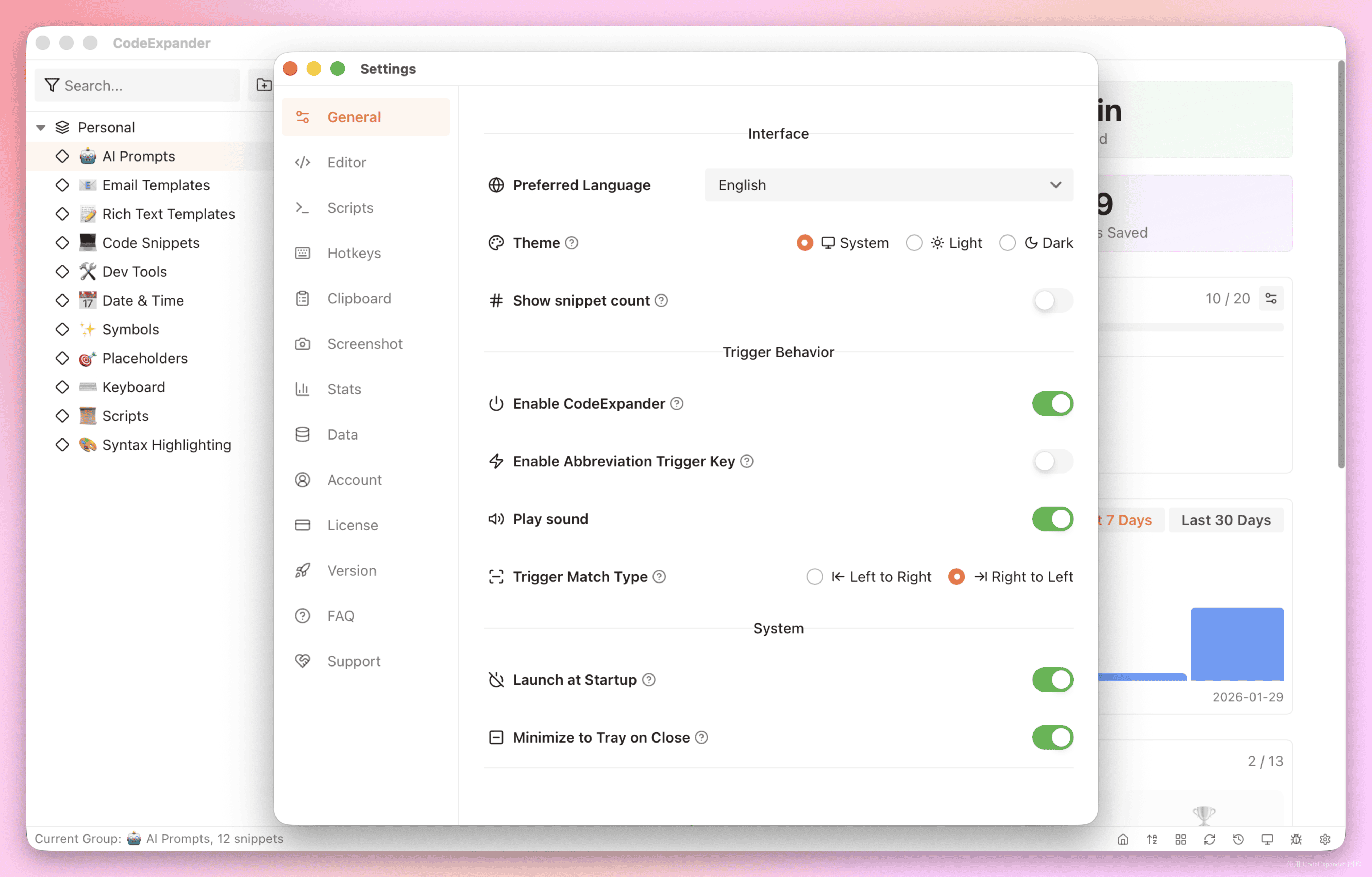
Task: Switch to the License settings tab
Action: 352,525
